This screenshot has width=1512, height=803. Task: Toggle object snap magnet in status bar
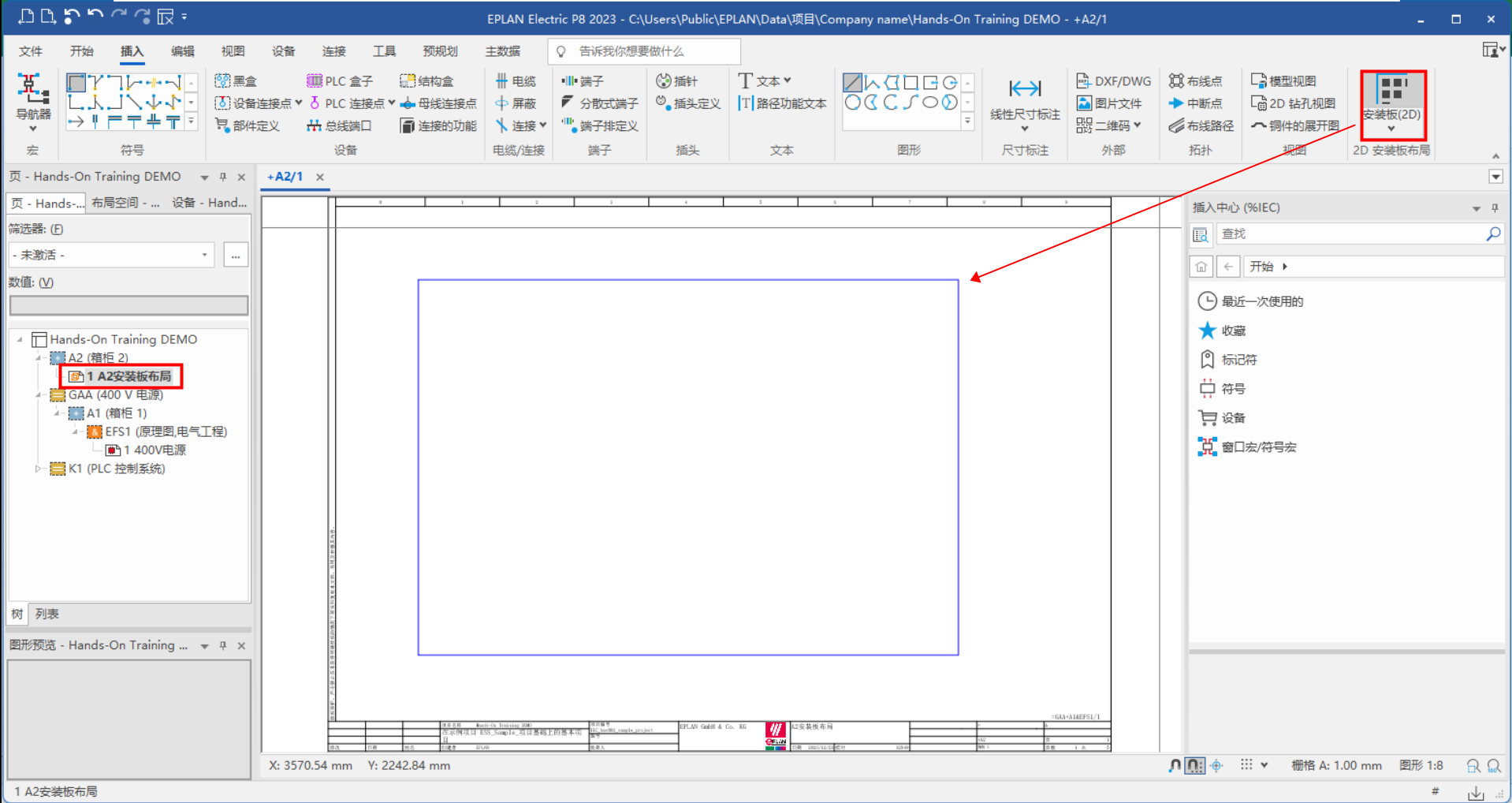(x=1175, y=765)
